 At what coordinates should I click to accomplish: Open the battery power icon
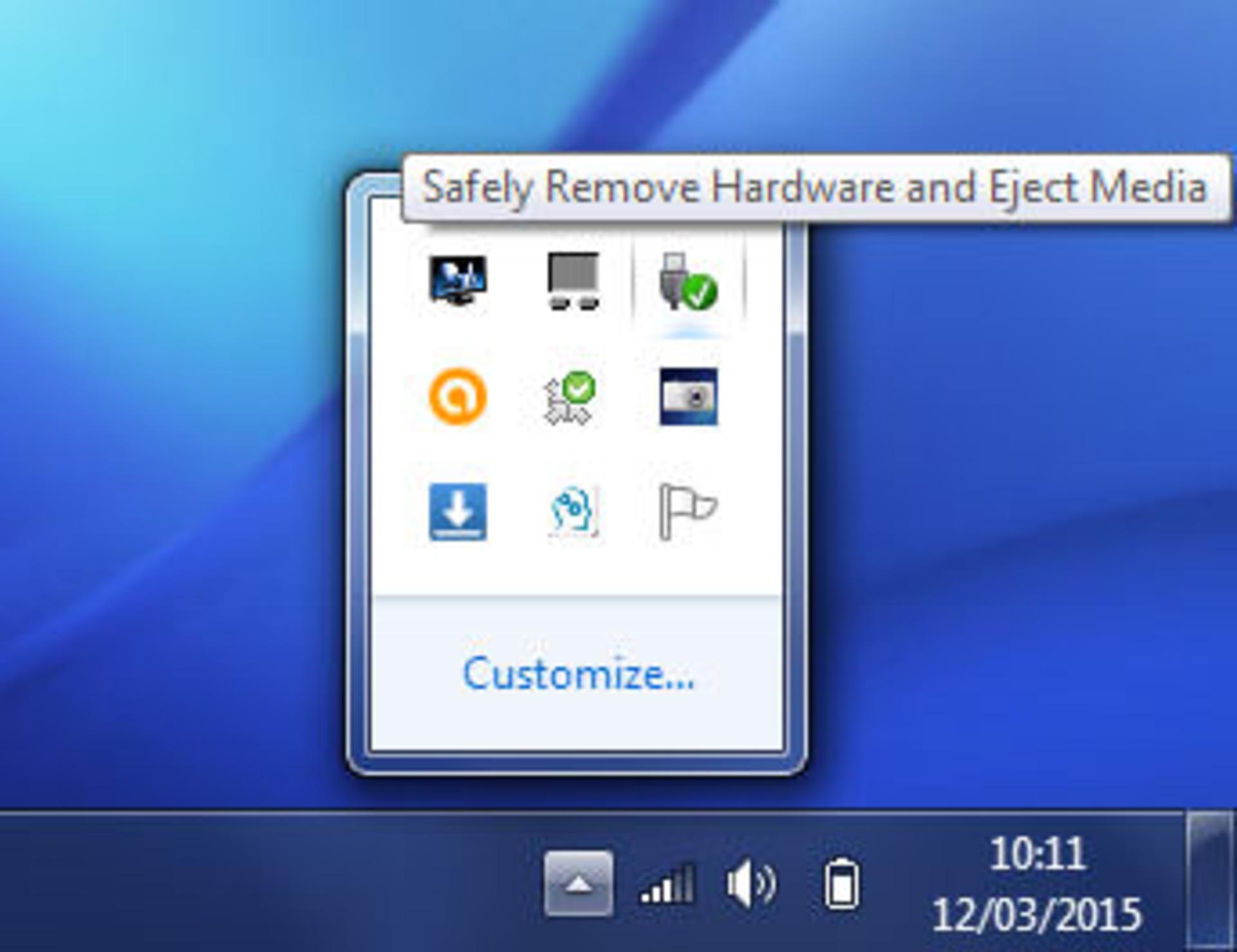[842, 884]
